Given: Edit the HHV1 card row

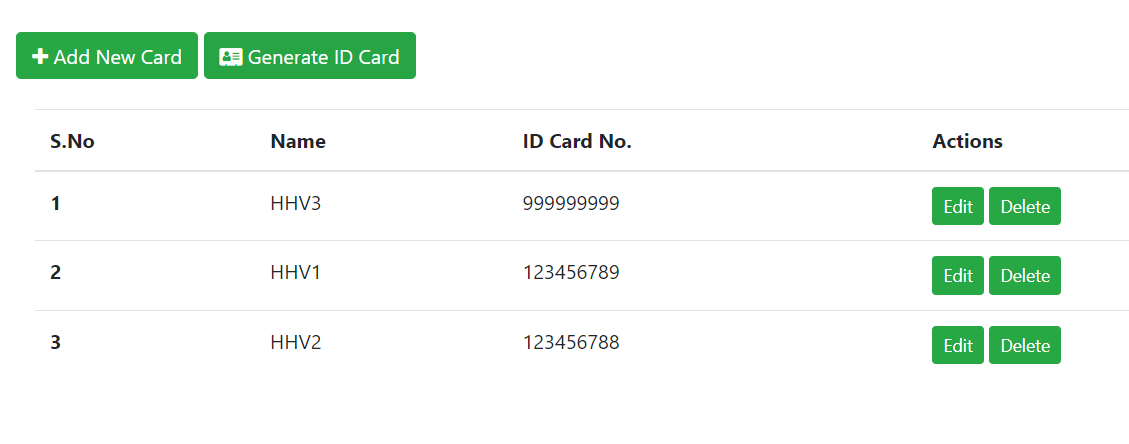Looking at the screenshot, I should pos(957,276).
